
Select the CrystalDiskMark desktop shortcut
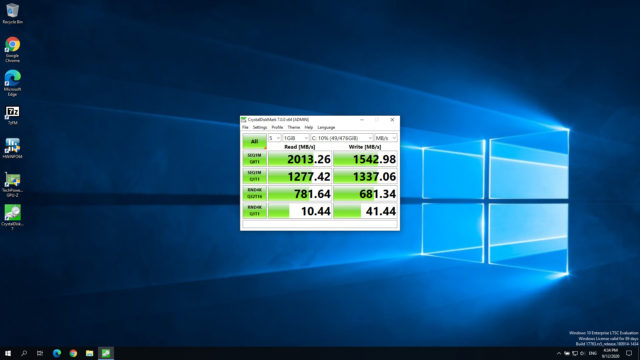coord(12,218)
